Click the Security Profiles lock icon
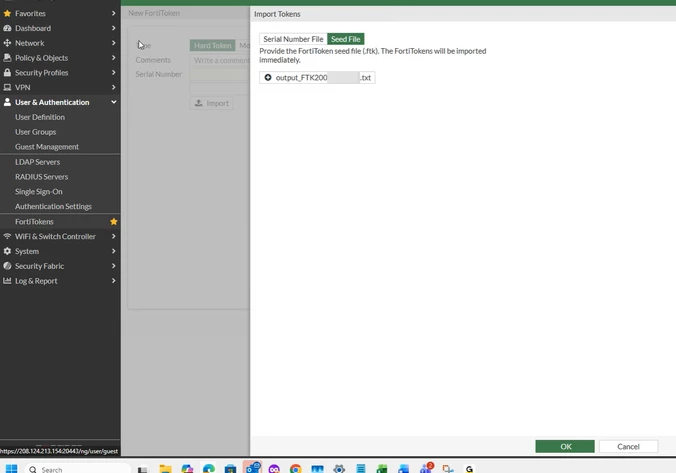676x473 pixels. 7,72
